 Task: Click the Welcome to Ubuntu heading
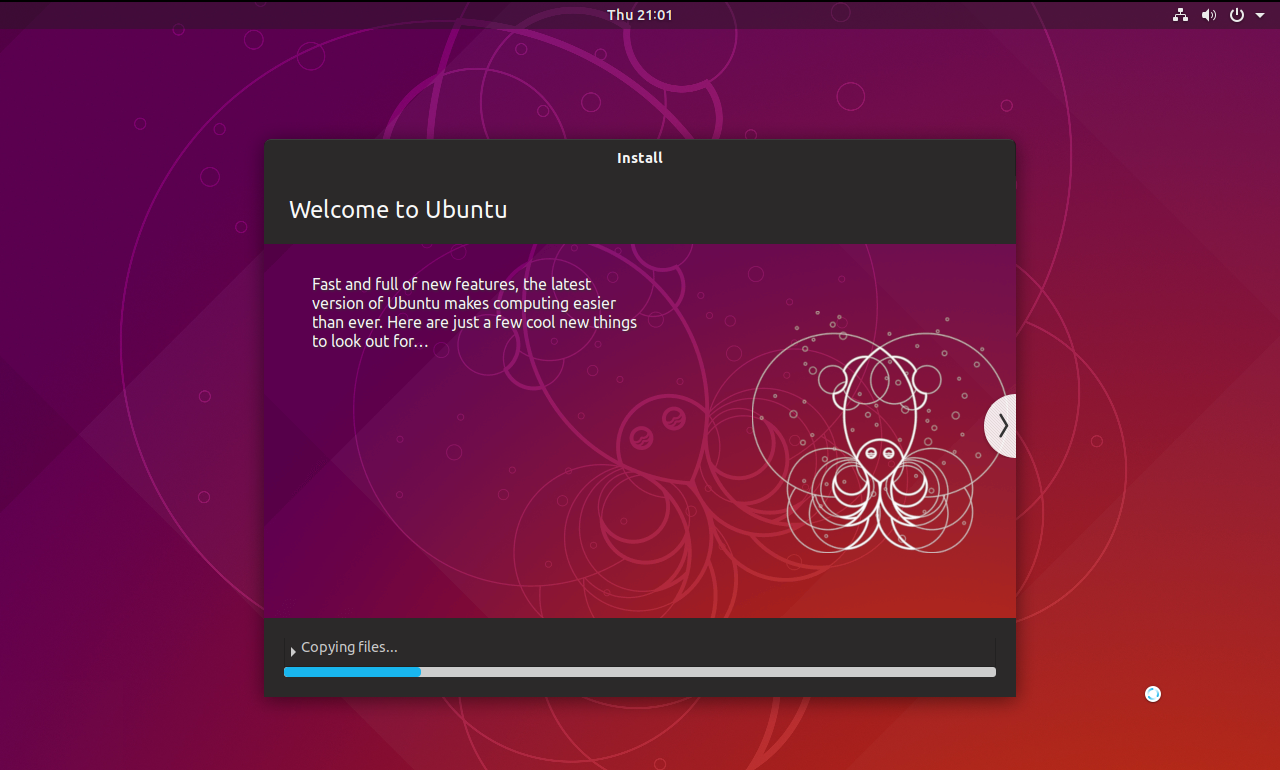pyautogui.click(x=398, y=210)
